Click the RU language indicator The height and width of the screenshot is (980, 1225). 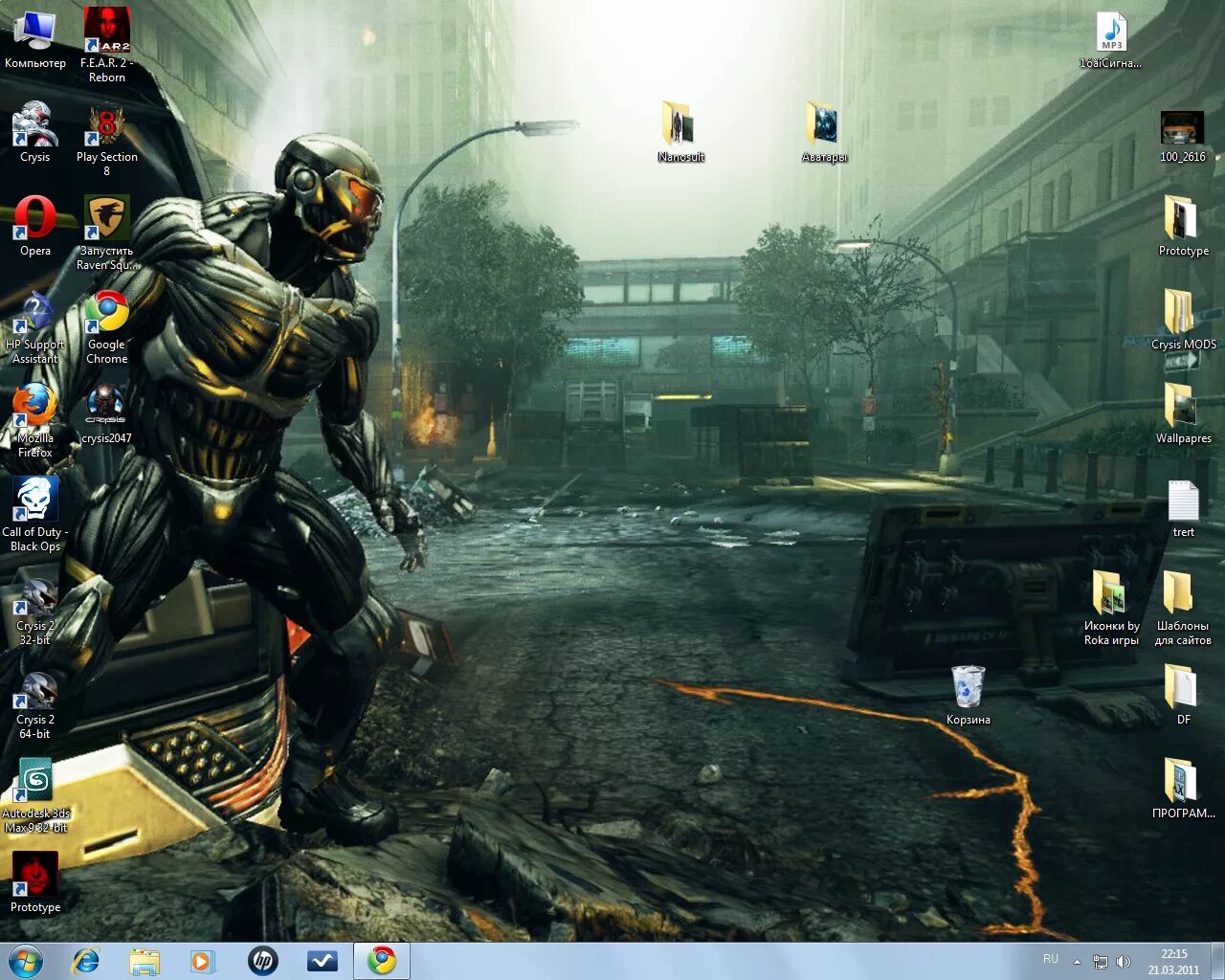tap(1051, 959)
